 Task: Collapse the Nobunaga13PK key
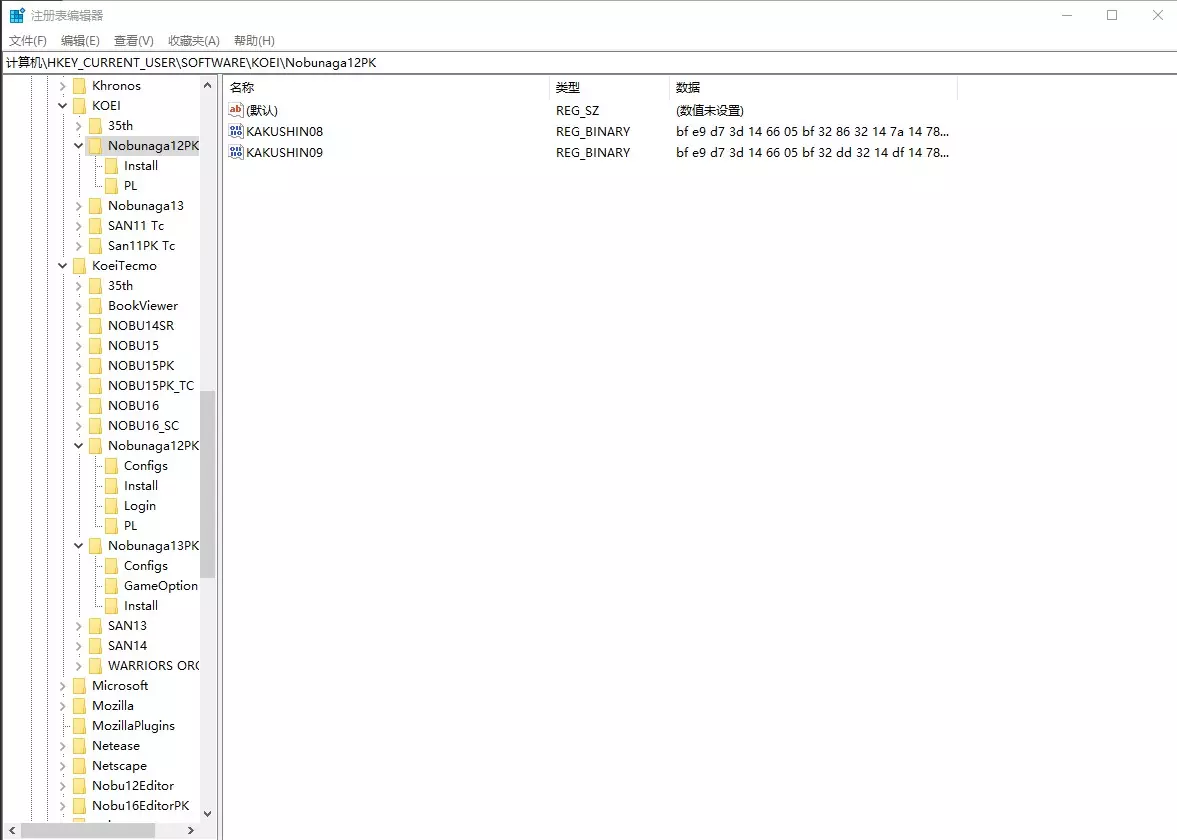(78, 546)
